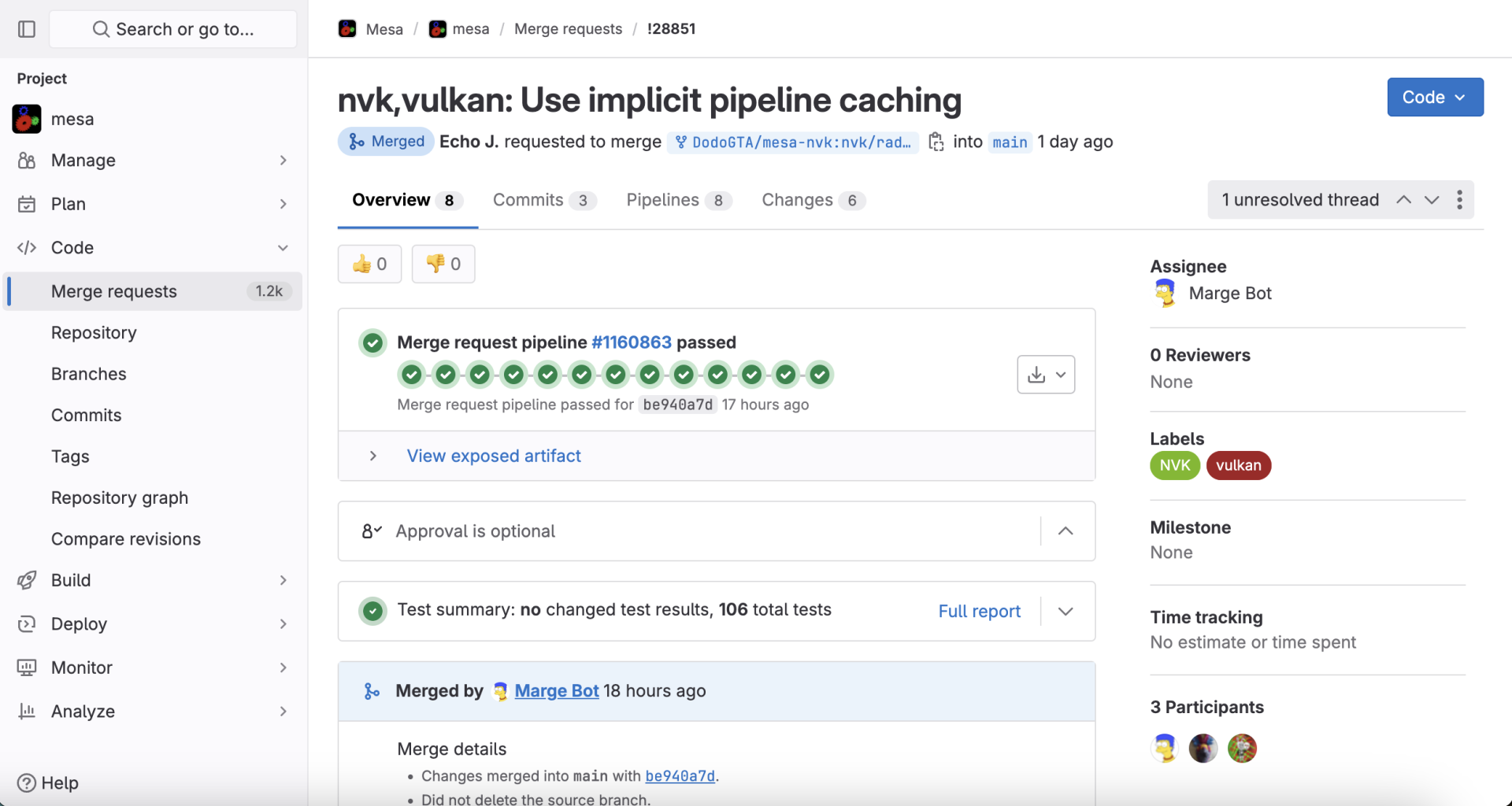Open Repository graph
This screenshot has width=1512, height=806.
[x=120, y=497]
